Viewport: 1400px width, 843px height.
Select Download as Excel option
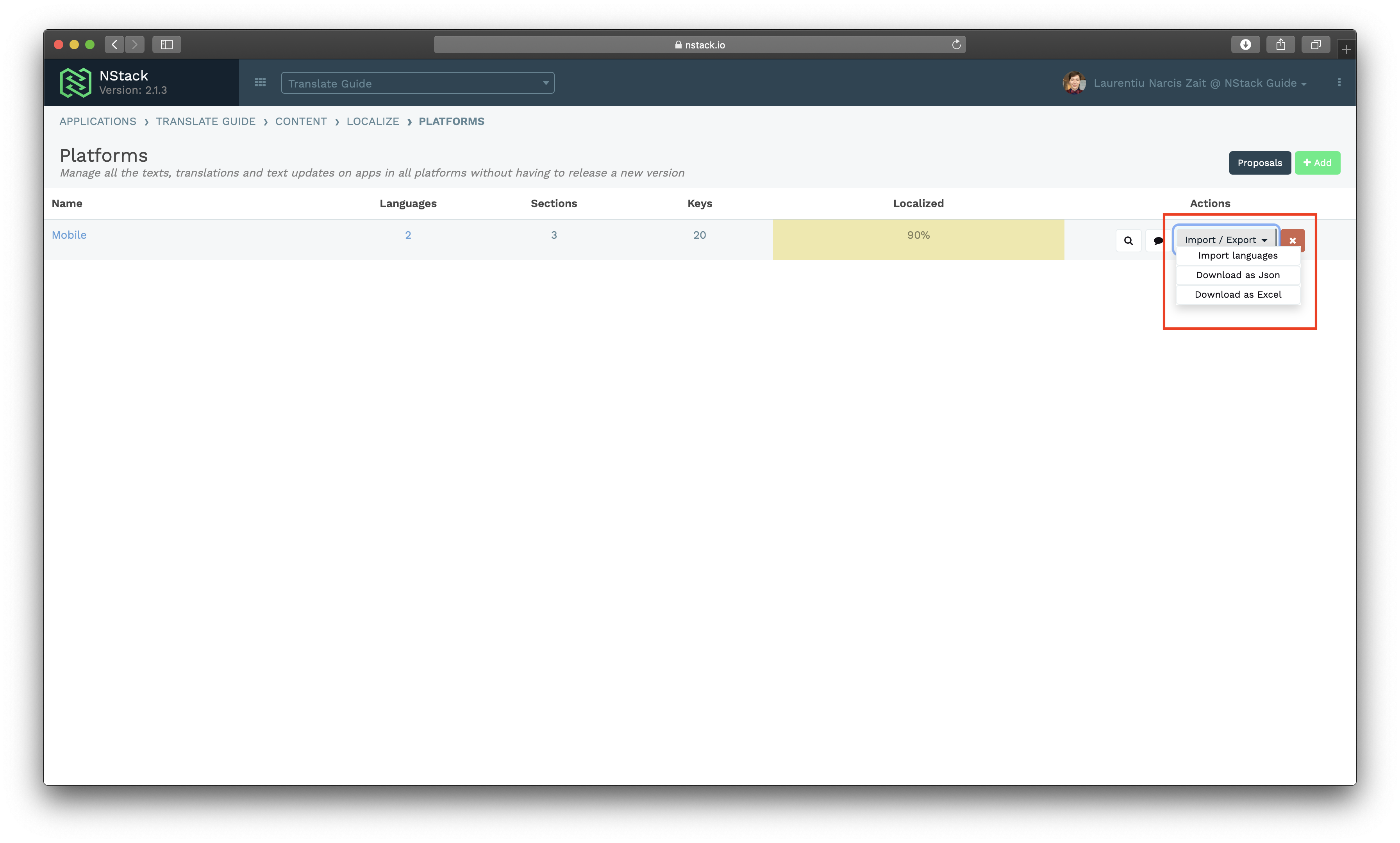1237,294
